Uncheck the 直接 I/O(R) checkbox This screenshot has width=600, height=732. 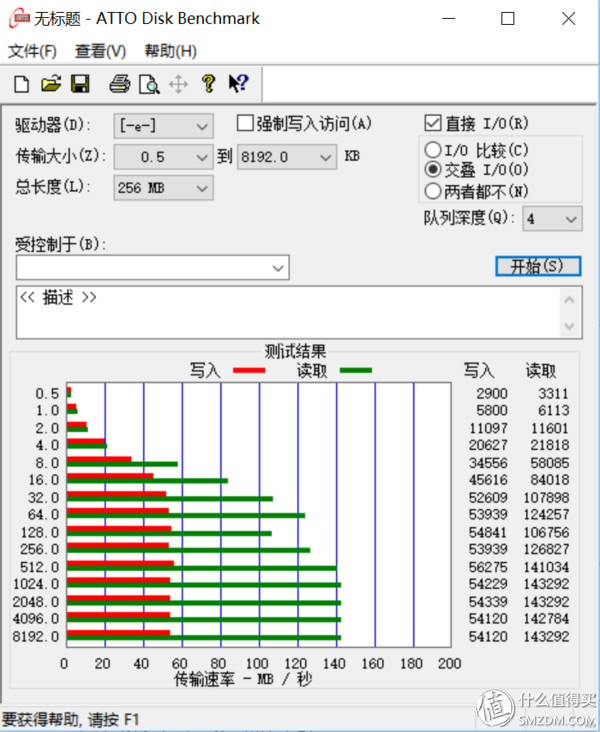pyautogui.click(x=432, y=124)
